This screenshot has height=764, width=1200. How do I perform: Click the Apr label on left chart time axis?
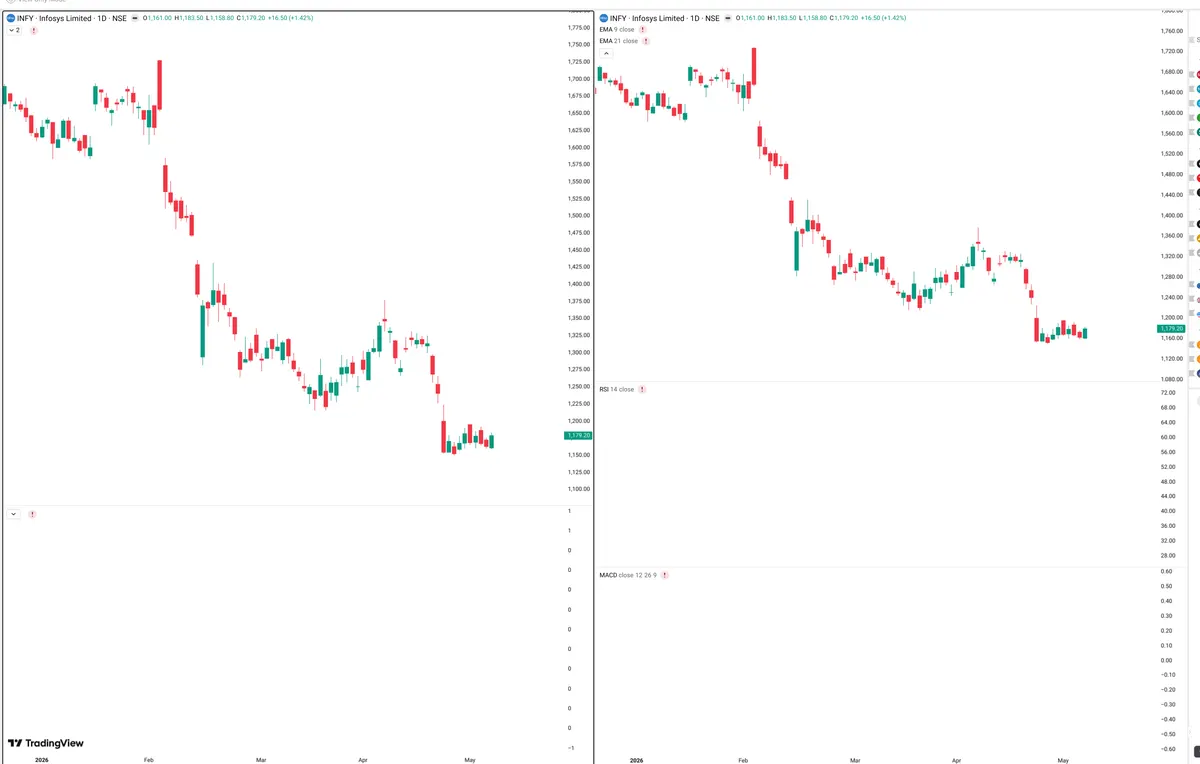coord(363,760)
